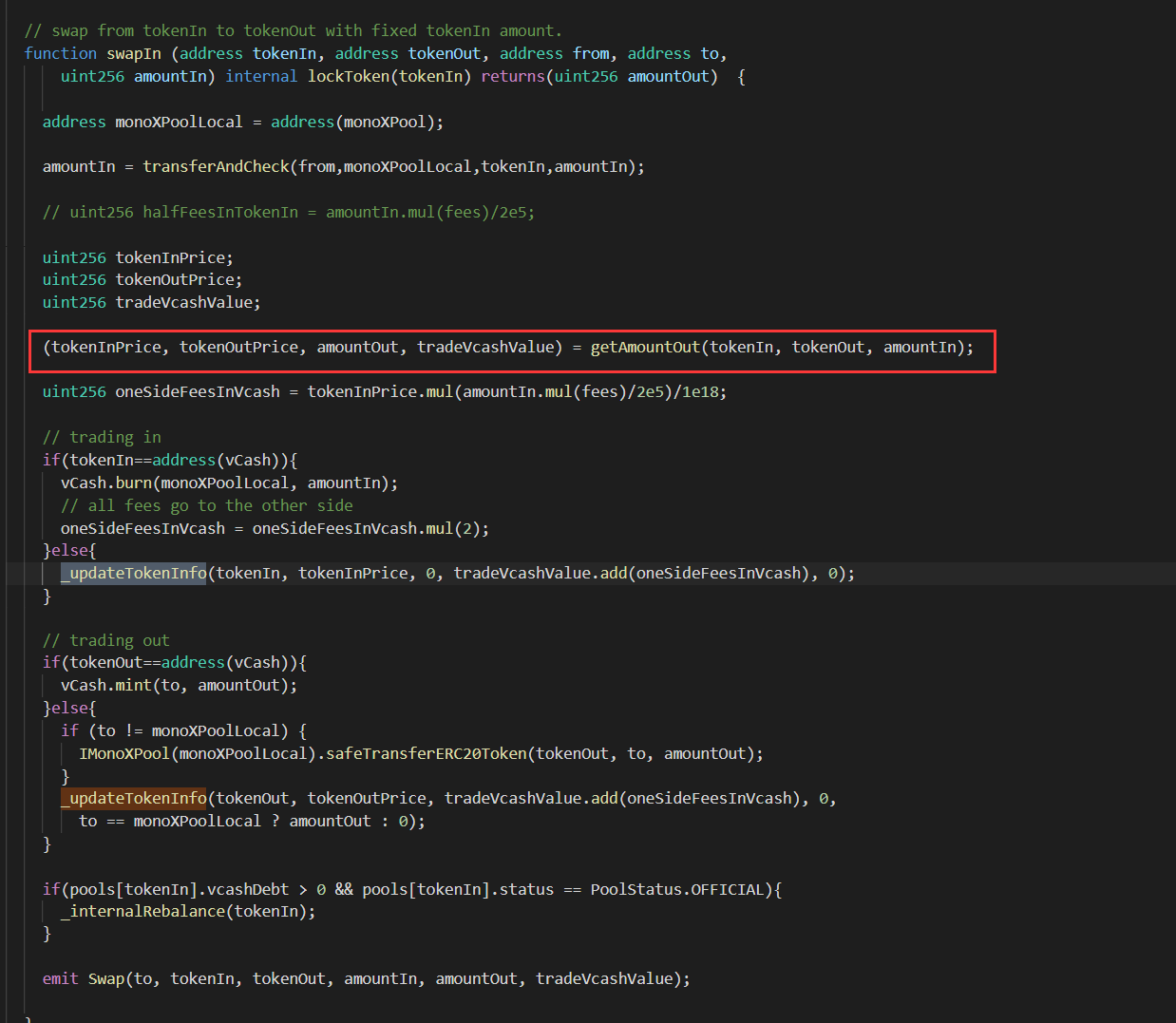Click the 'function' keyword
Viewport: 1176px width, 1023px height.
point(61,53)
